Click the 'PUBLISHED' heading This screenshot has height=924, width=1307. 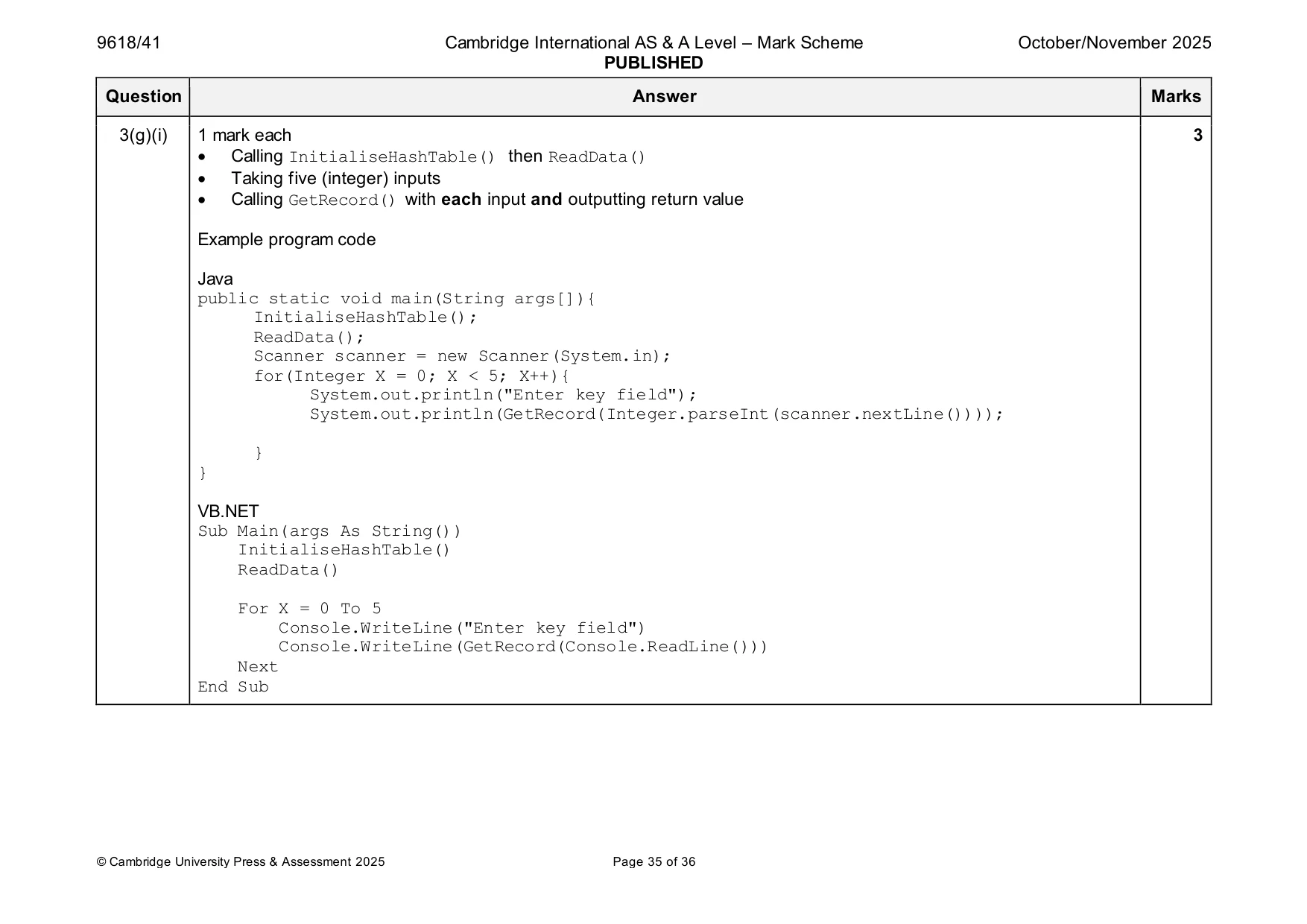[653, 63]
